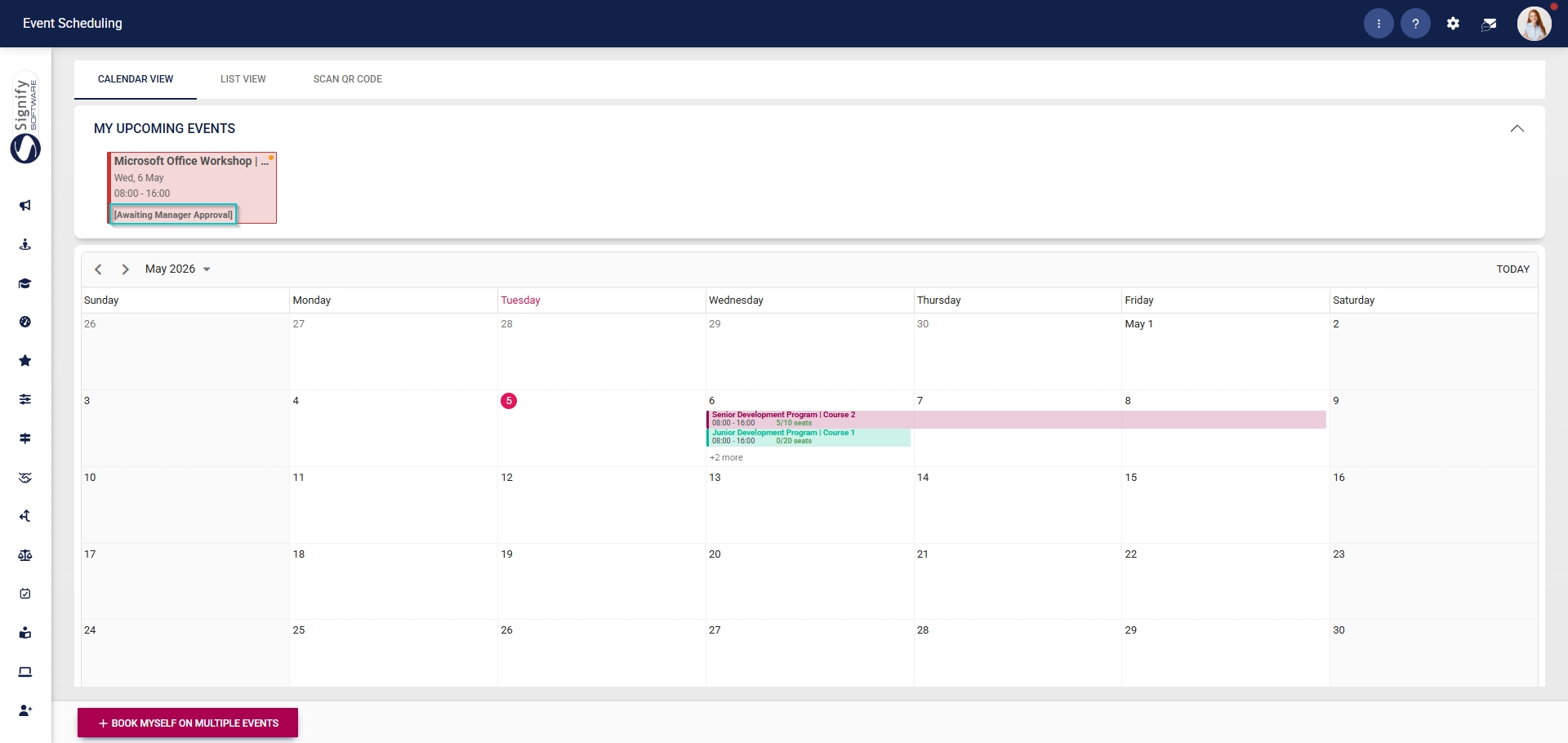Switch to List View tab

point(243,79)
